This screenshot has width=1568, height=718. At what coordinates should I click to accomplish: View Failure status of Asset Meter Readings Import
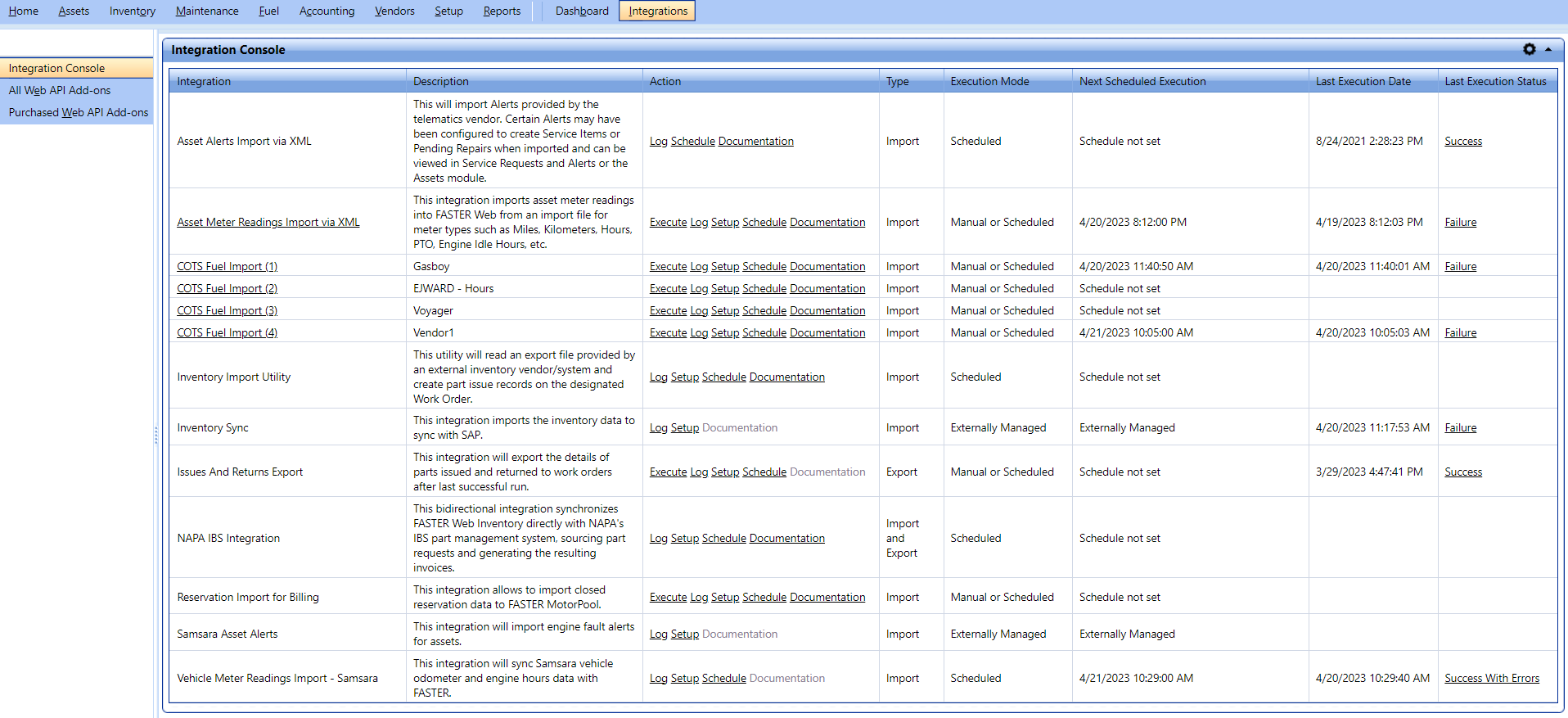point(1461,222)
